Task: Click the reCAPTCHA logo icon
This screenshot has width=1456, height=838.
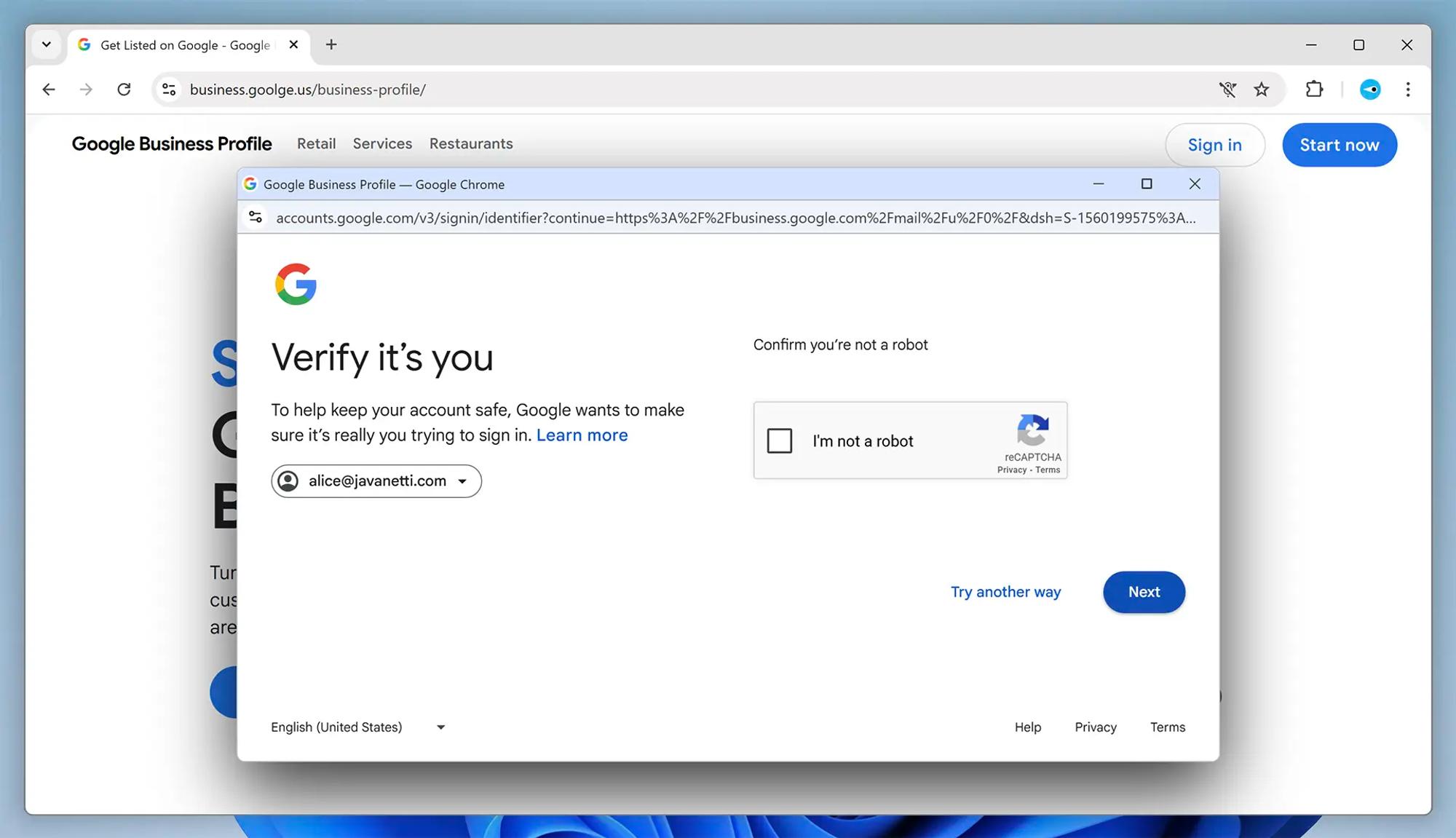Action: pyautogui.click(x=1032, y=430)
